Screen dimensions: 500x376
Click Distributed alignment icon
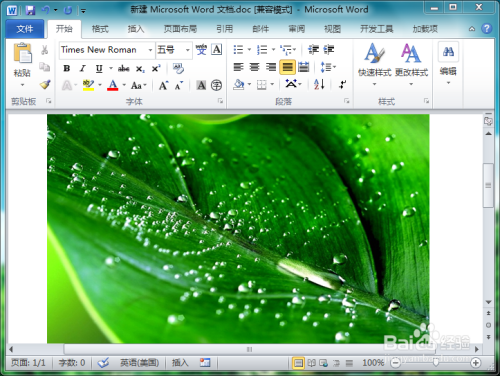(304, 67)
